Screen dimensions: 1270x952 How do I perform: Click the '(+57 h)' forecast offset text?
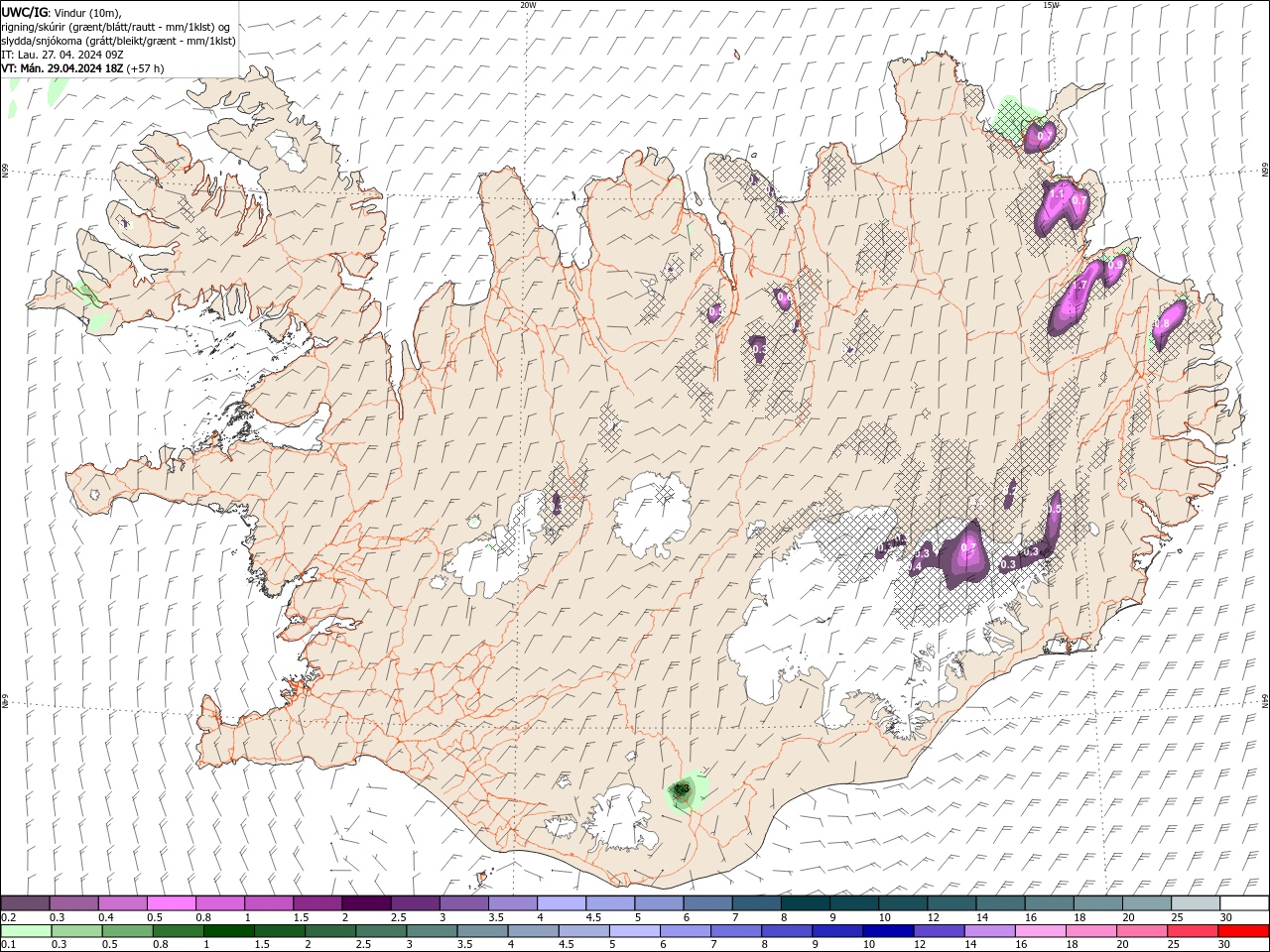point(146,68)
